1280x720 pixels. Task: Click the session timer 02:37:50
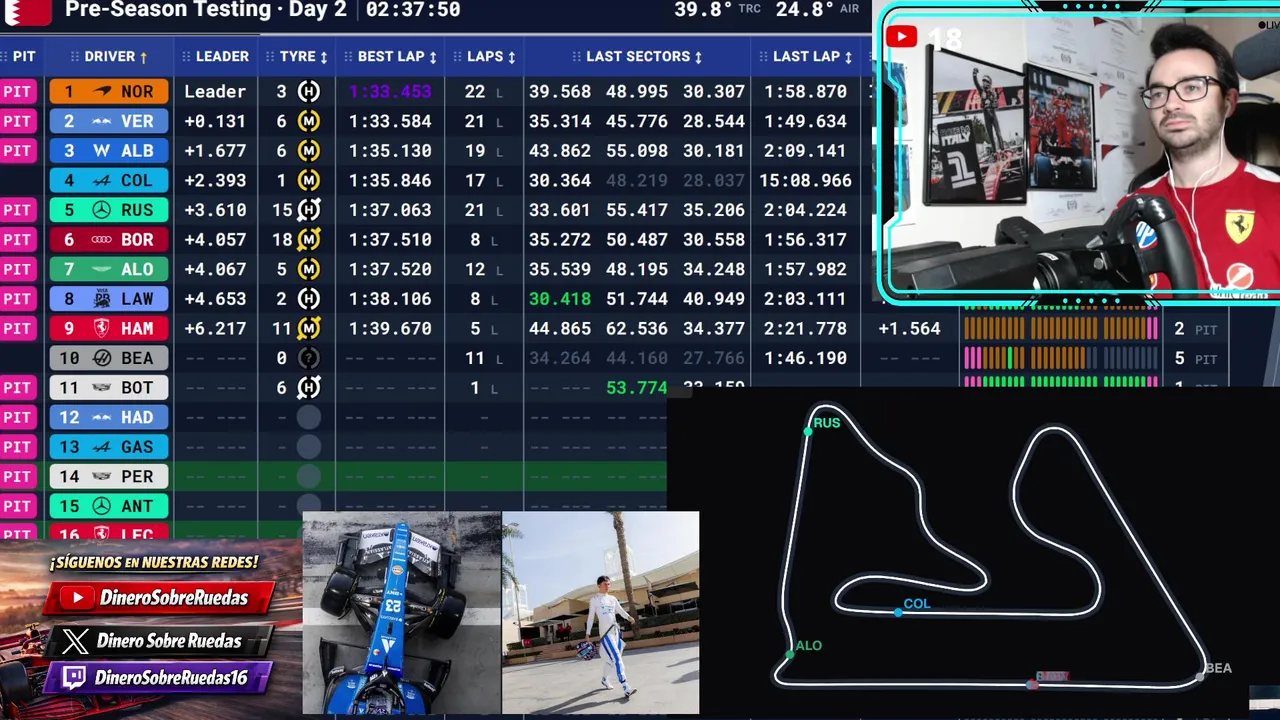coord(413,10)
